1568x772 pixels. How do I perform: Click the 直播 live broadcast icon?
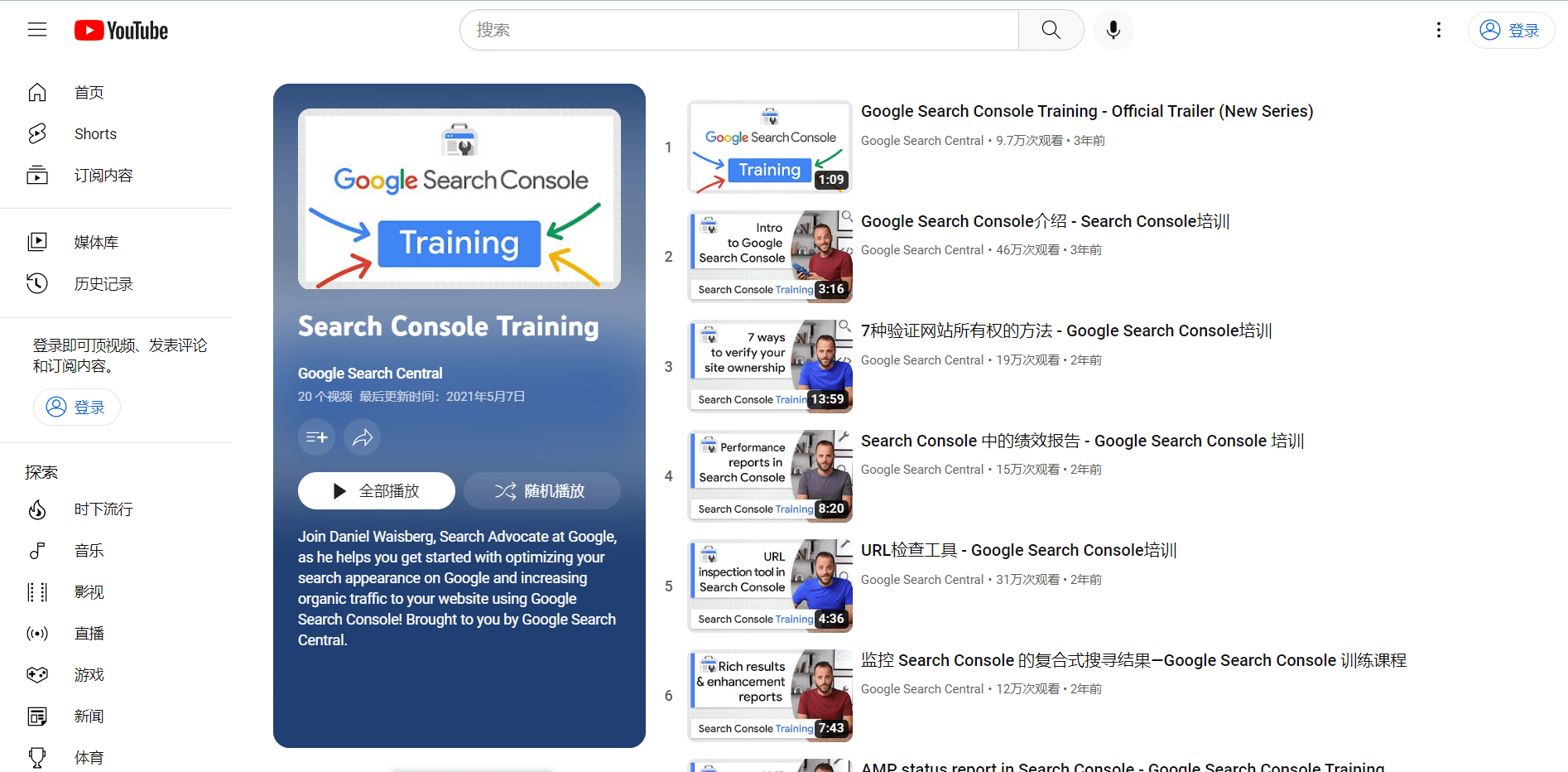pyautogui.click(x=37, y=634)
